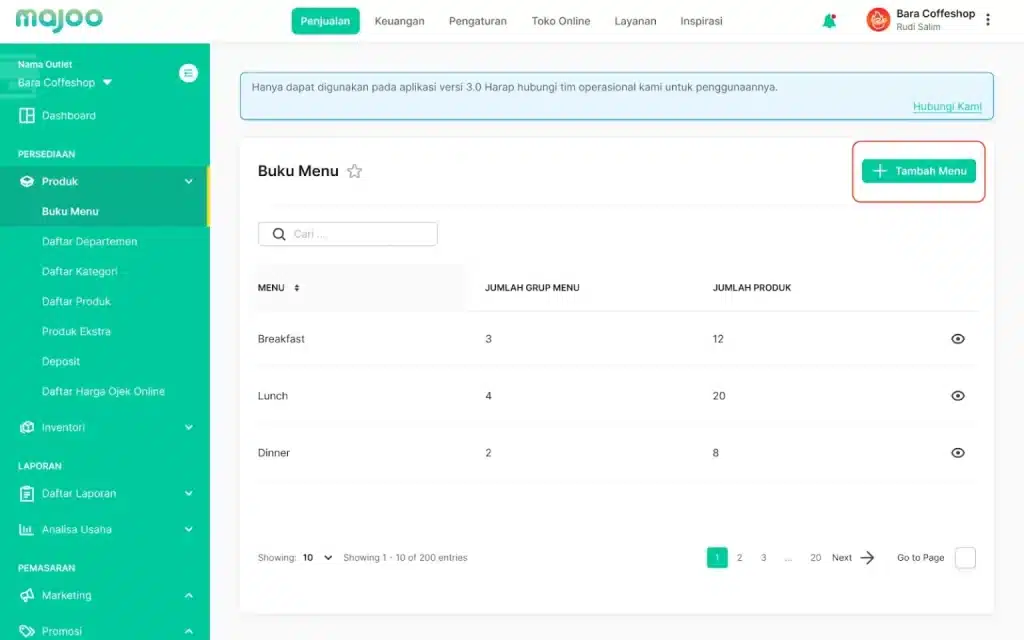Open Daftar Departemen in sidebar

[x=89, y=242]
